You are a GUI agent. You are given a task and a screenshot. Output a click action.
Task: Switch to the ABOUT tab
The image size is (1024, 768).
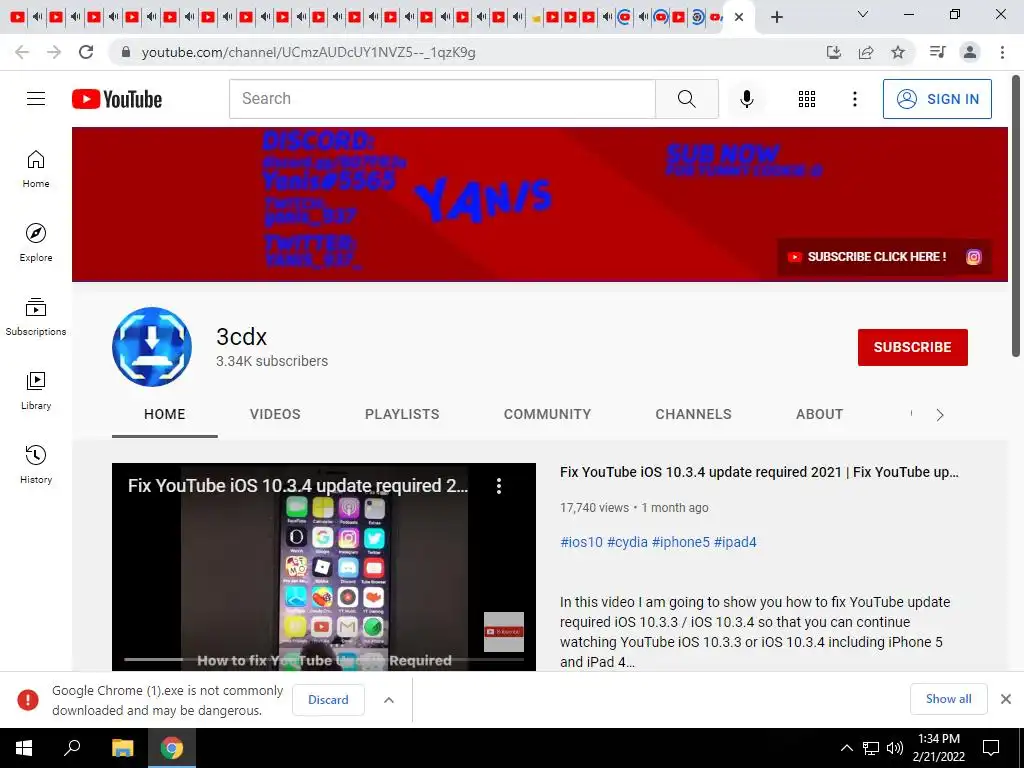[819, 415]
